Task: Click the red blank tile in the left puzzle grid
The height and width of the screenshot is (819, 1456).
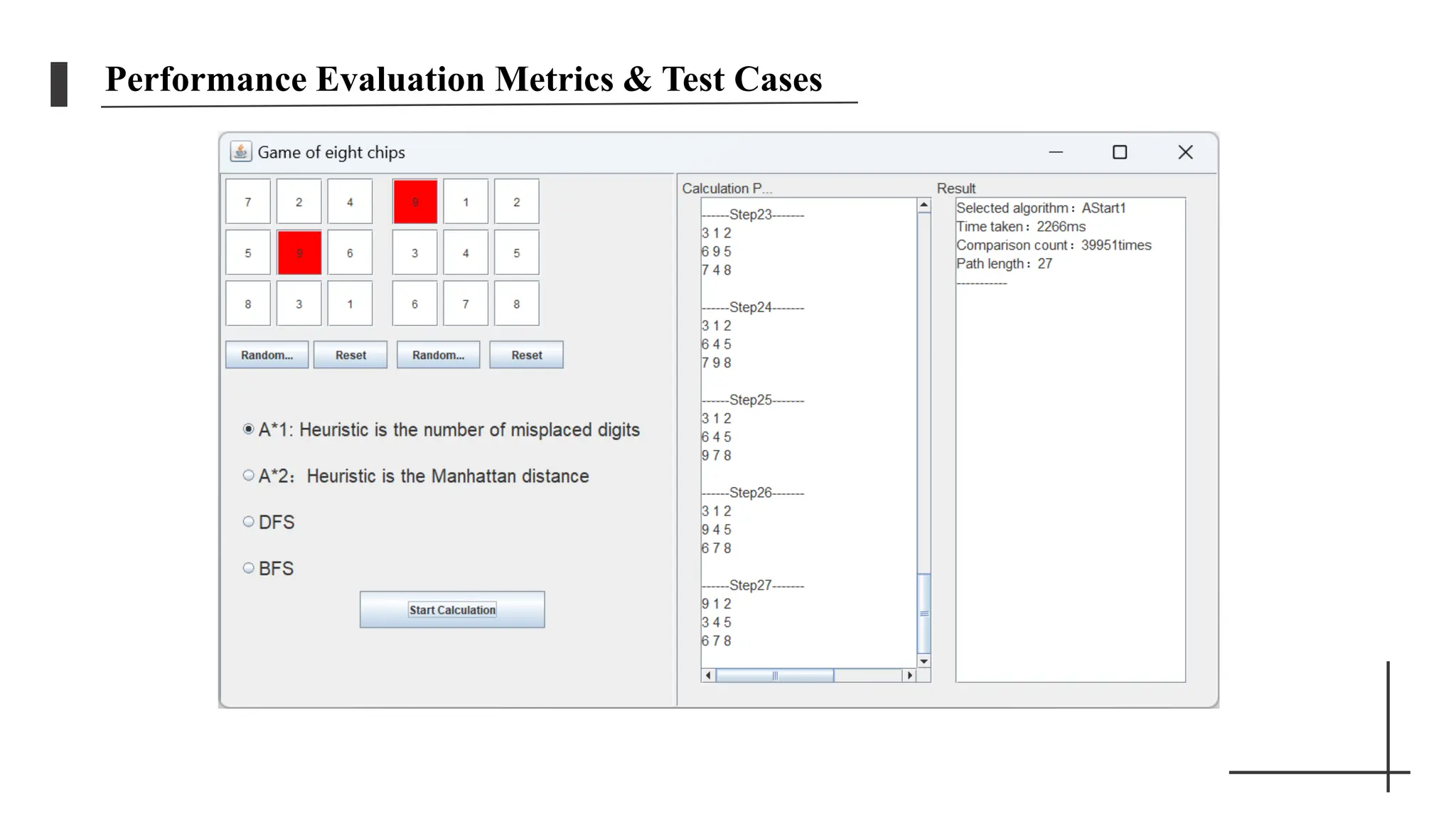Action: [x=299, y=253]
